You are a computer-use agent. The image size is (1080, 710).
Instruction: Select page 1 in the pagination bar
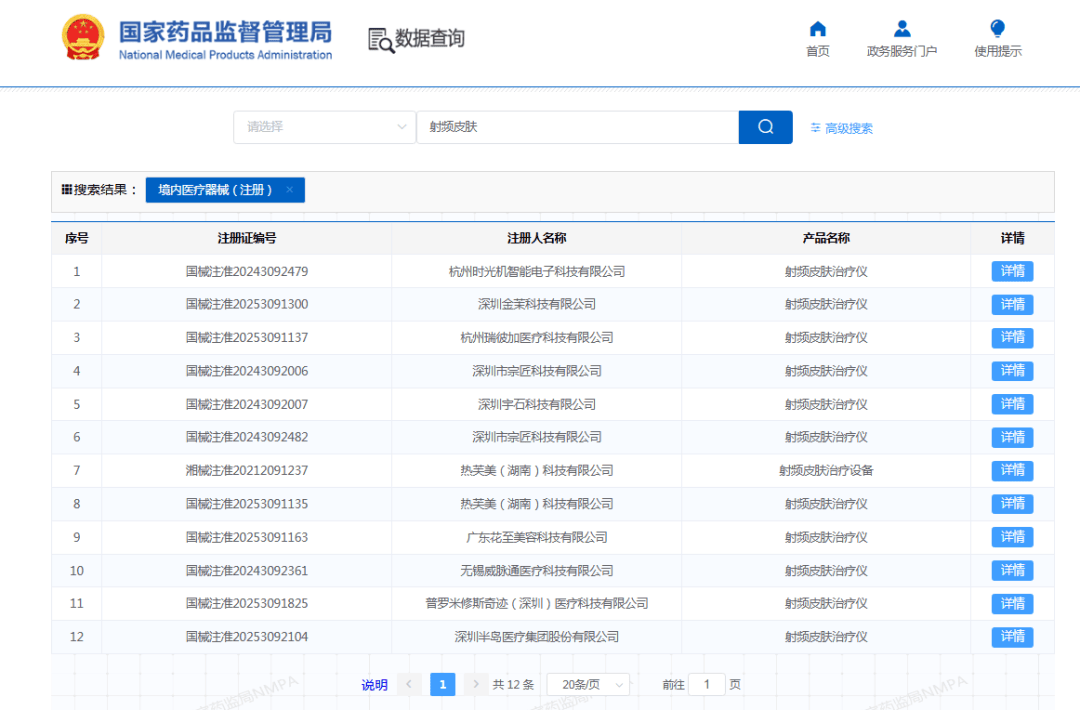coord(442,684)
